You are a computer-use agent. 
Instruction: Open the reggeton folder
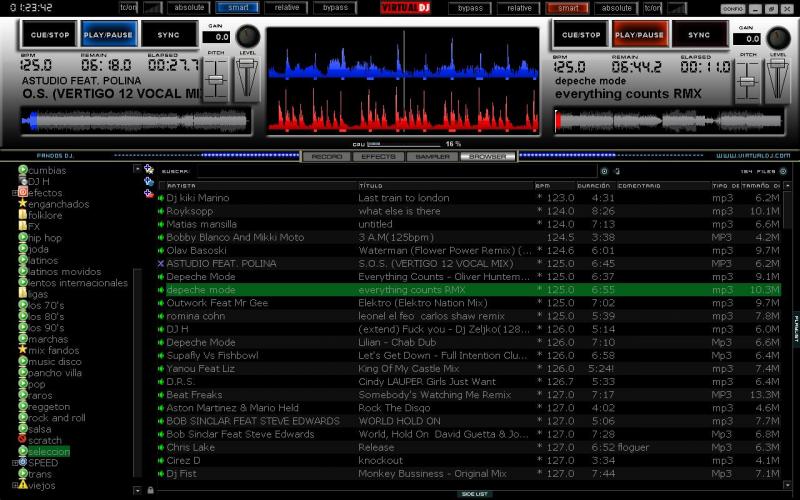point(49,407)
